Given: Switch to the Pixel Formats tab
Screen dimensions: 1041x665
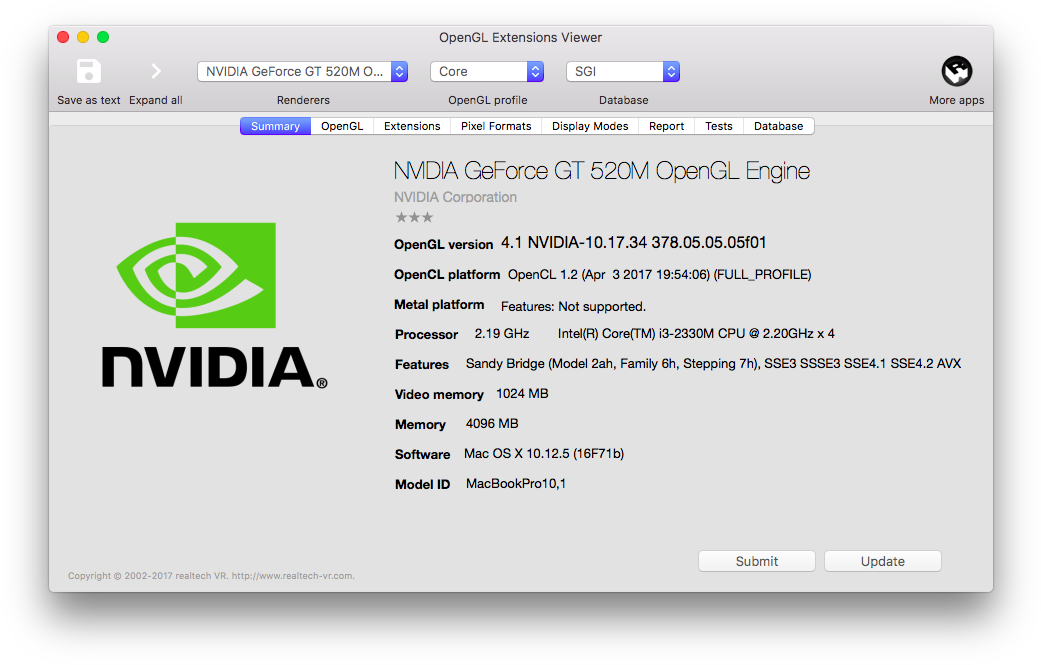Looking at the screenshot, I should pyautogui.click(x=496, y=126).
